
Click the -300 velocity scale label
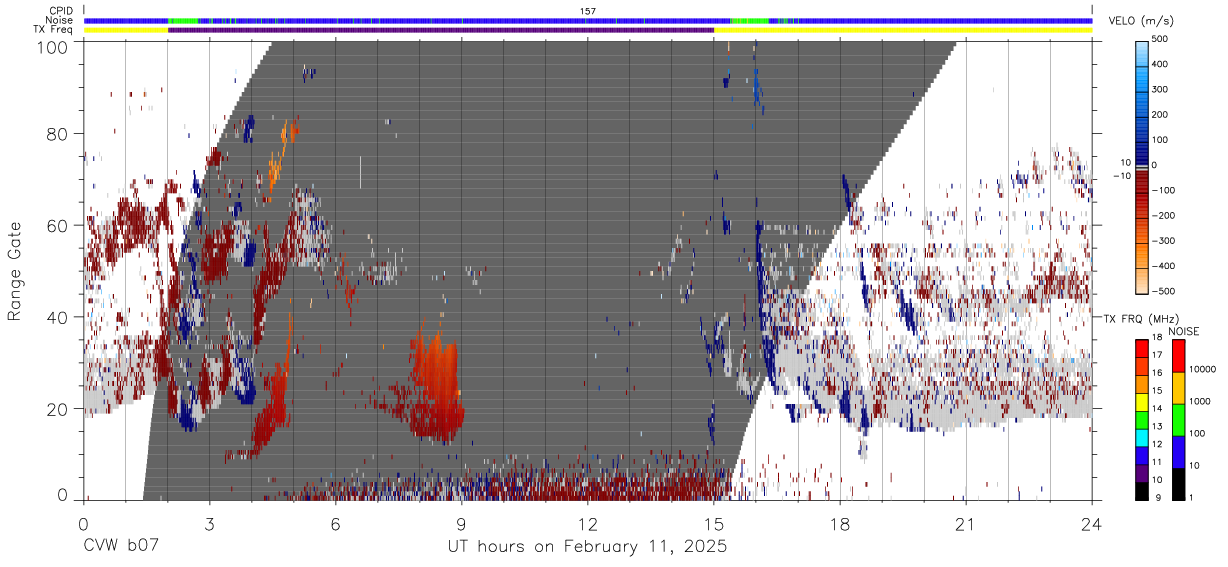[1166, 241]
